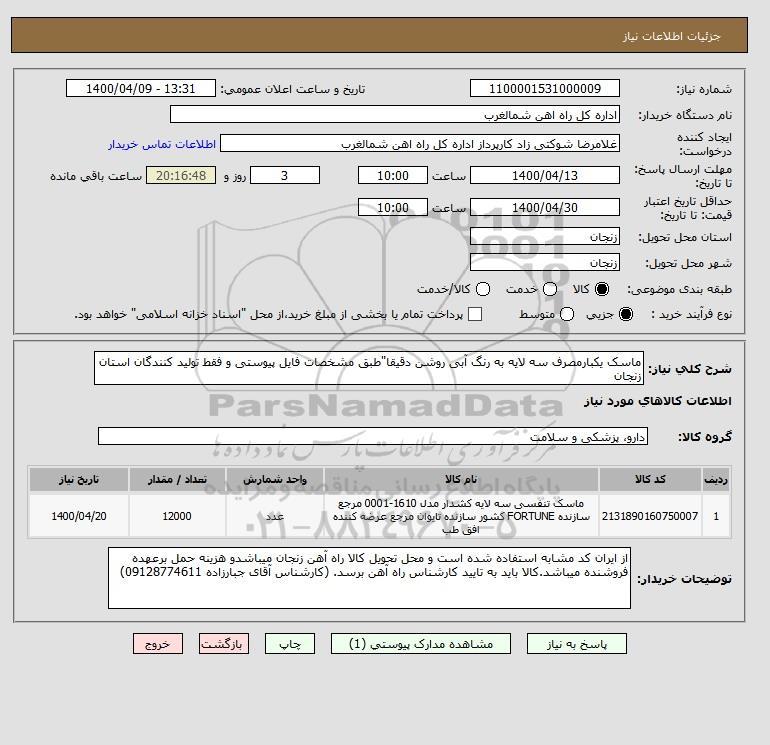Click the ردیف column header
Viewport: 770px width, 745px height.
coord(716,479)
